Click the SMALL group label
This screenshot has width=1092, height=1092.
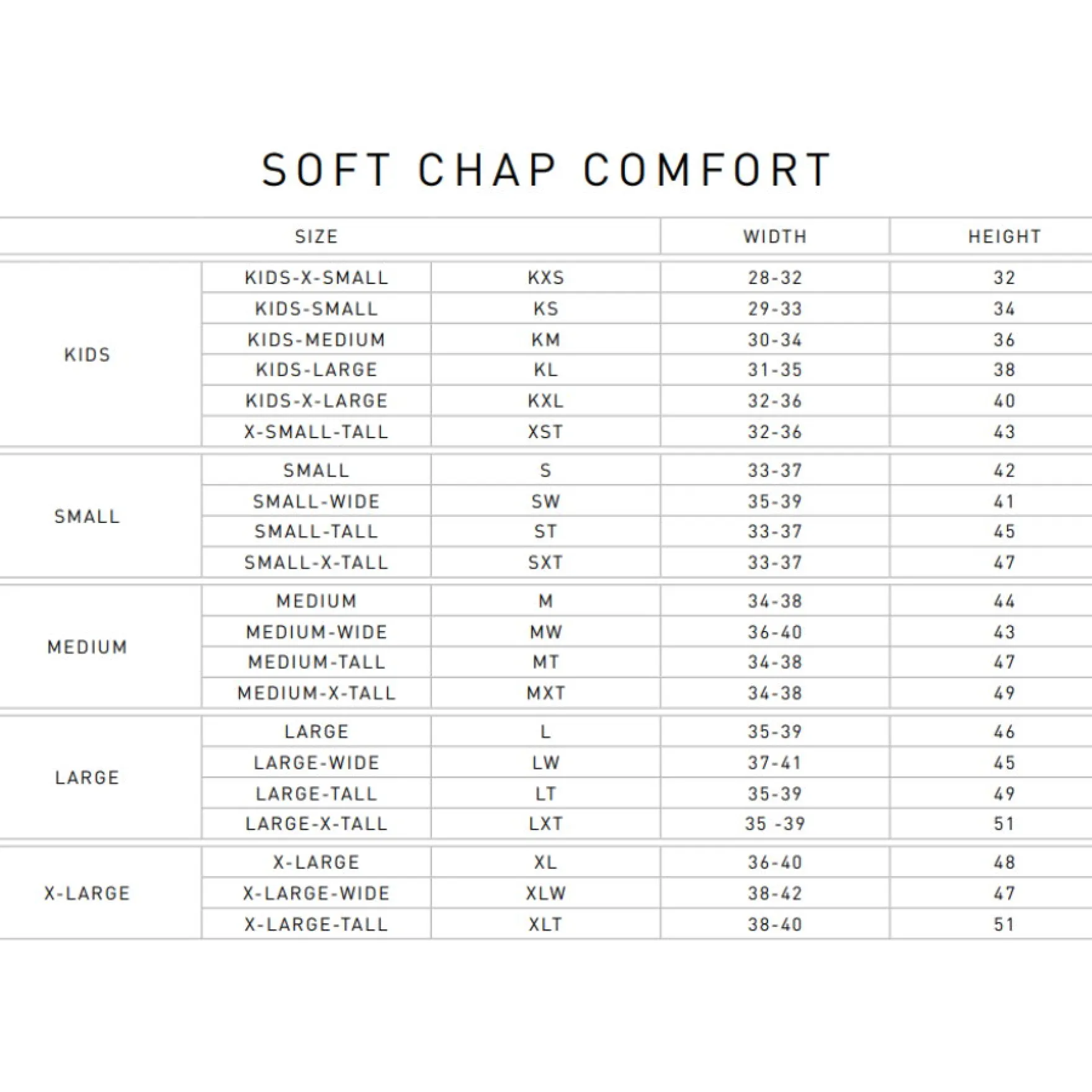(x=87, y=516)
